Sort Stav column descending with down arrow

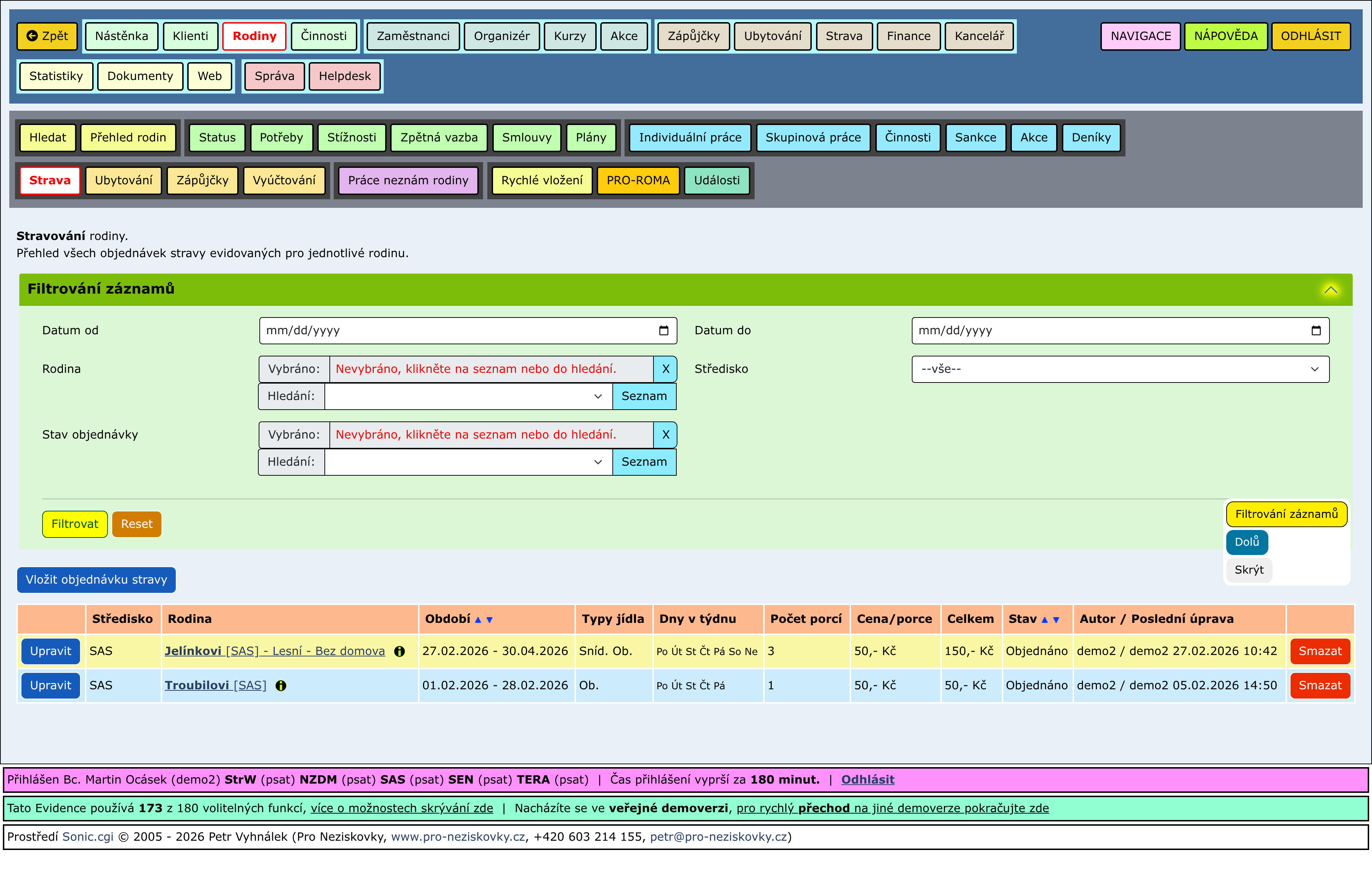tap(1056, 620)
